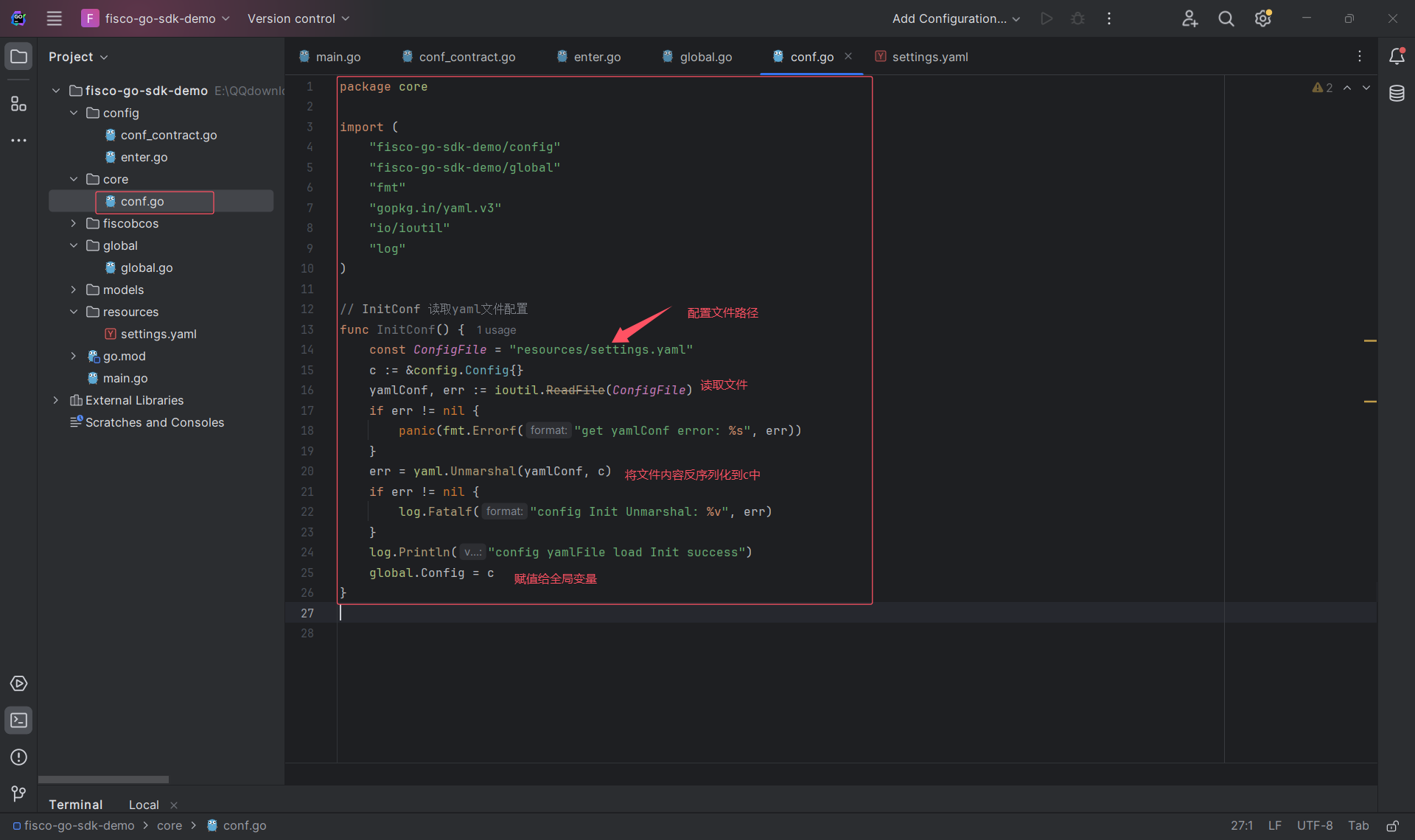Click the UTF-8 encoding widget
This screenshot has height=840, width=1415.
pos(1315,826)
